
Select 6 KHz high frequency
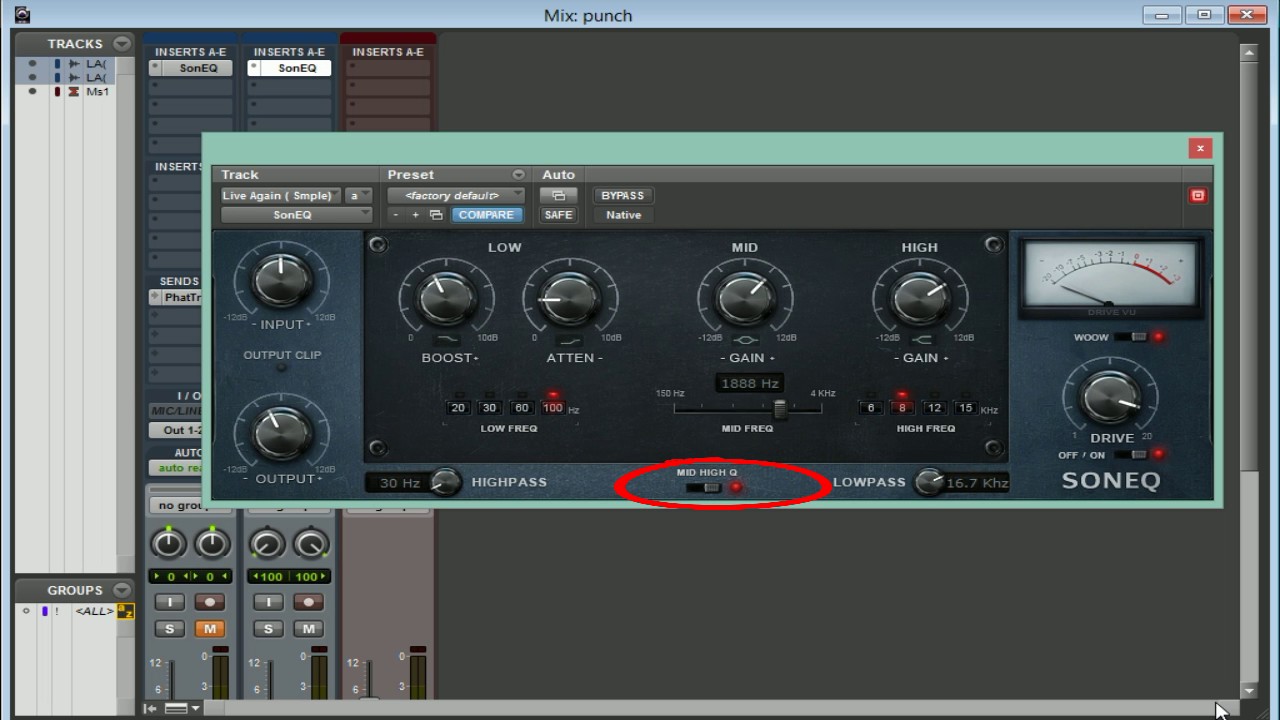(870, 408)
